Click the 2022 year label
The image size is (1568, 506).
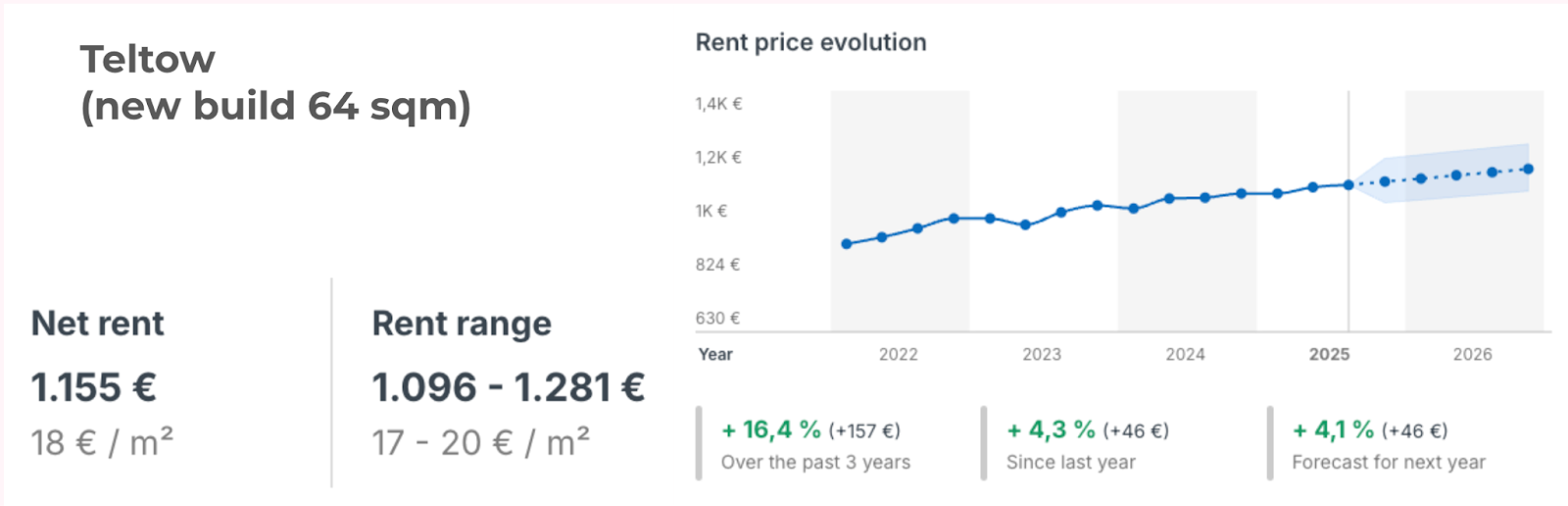point(898,354)
